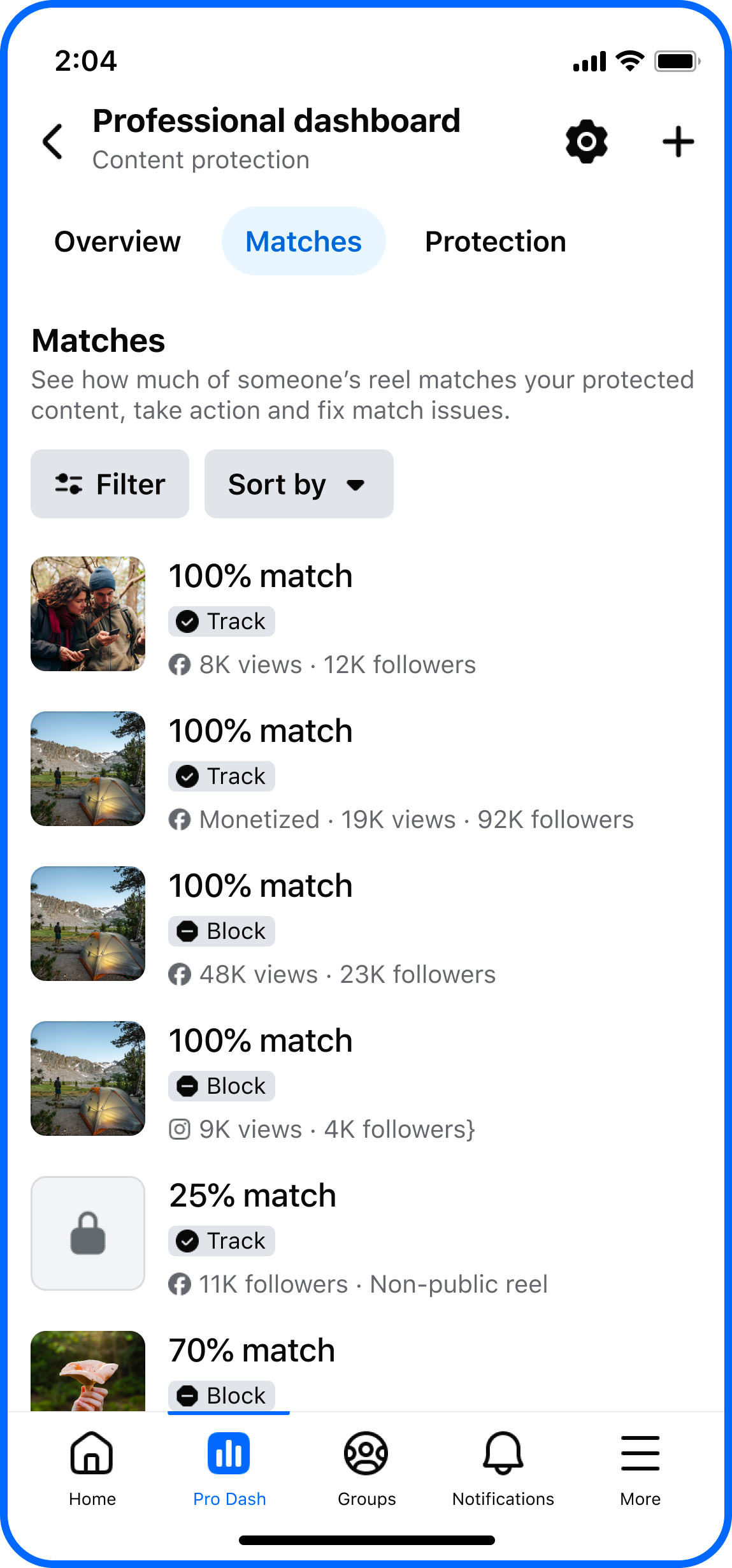Open the More menu icon
Image resolution: width=732 pixels, height=1568 pixels.
click(x=640, y=1466)
